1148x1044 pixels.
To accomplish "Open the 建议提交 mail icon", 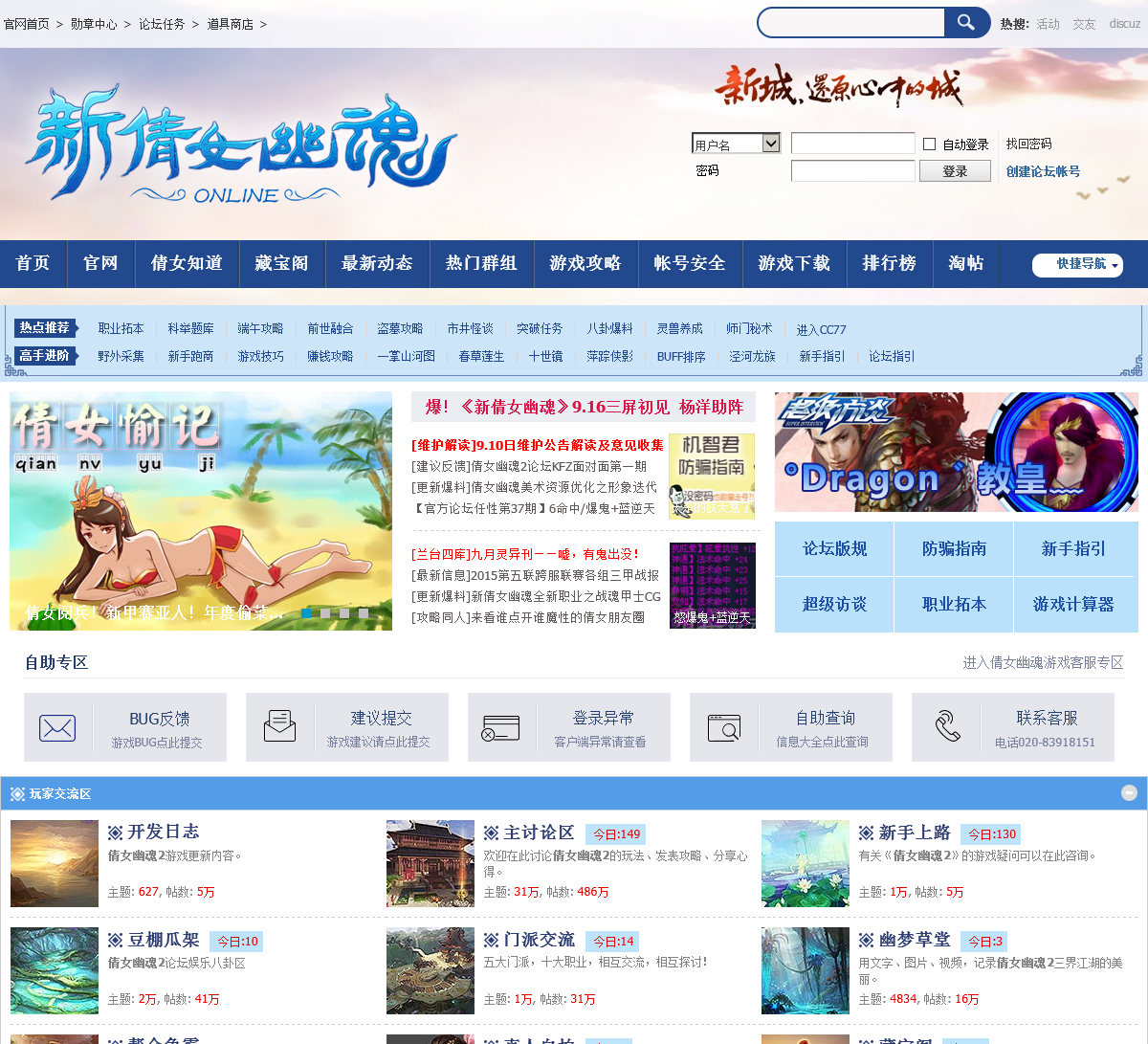I will coord(279,726).
